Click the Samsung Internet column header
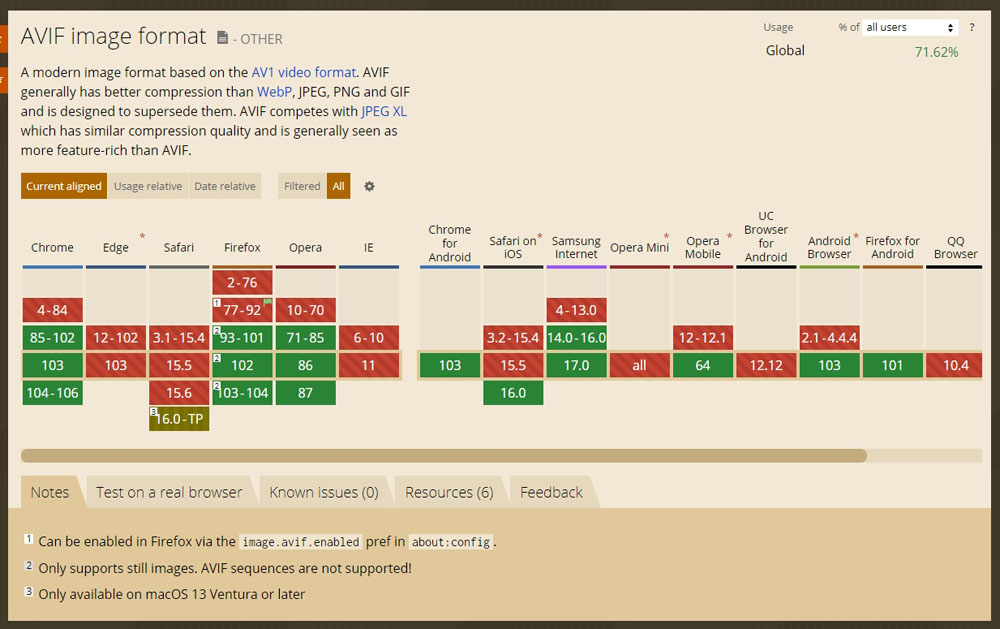This screenshot has width=1000, height=629. pos(576,248)
